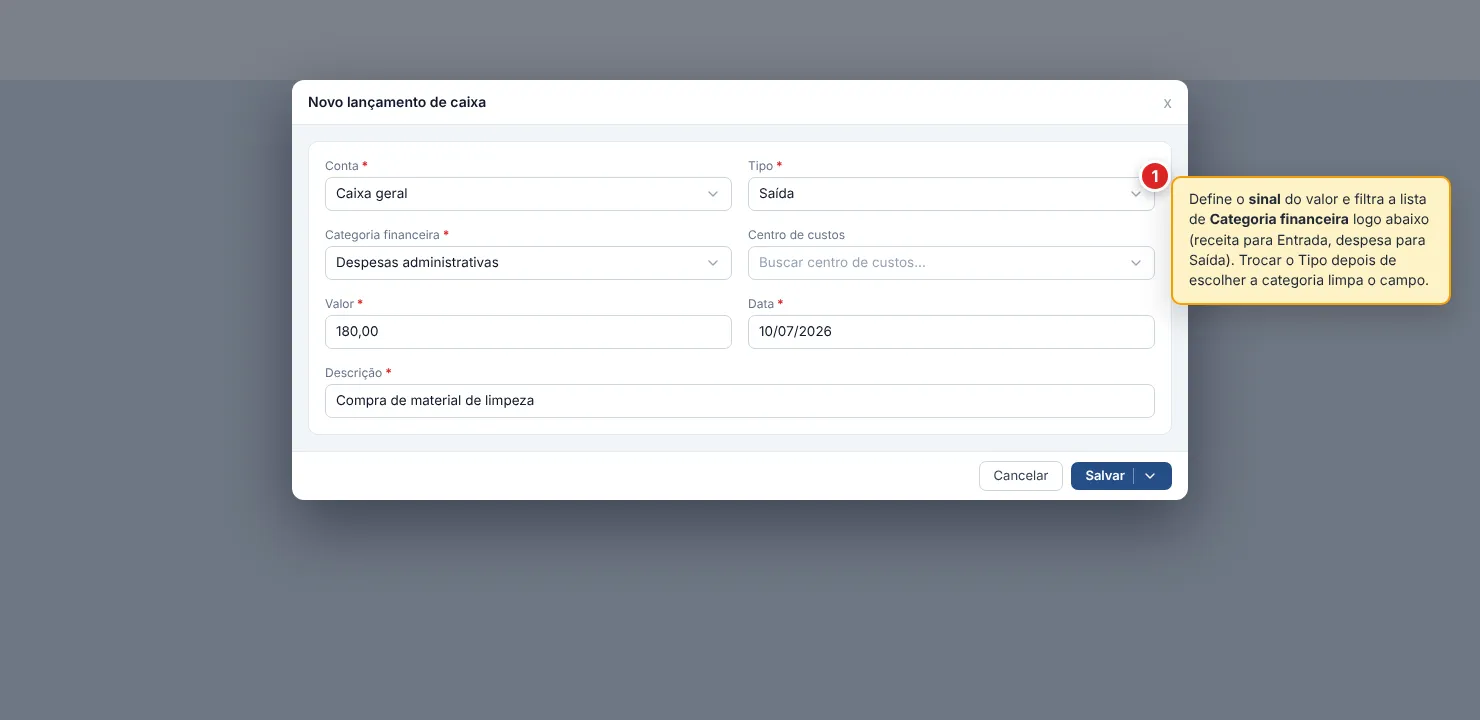Focus the Buscar centro de custos search box
Image resolution: width=1480 pixels, height=720 pixels.
pos(951,263)
